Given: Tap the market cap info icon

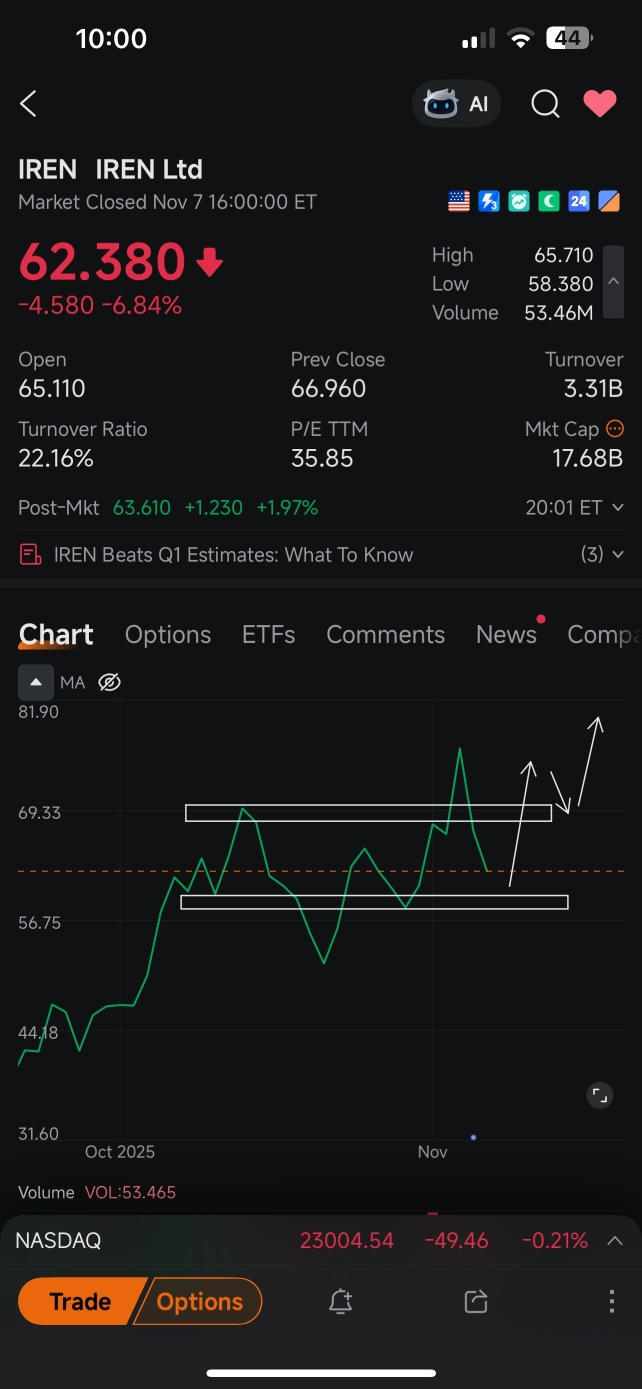Looking at the screenshot, I should [615, 429].
